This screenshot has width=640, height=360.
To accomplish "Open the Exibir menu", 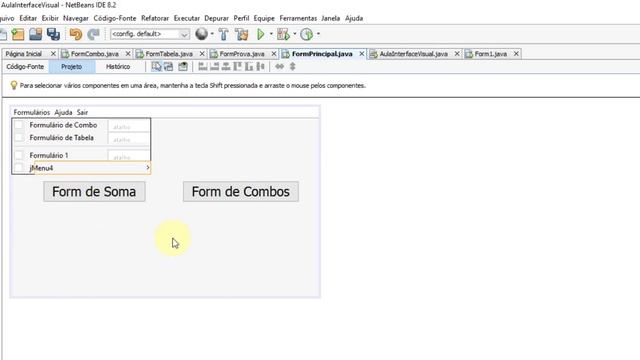I will click(x=50, y=18).
